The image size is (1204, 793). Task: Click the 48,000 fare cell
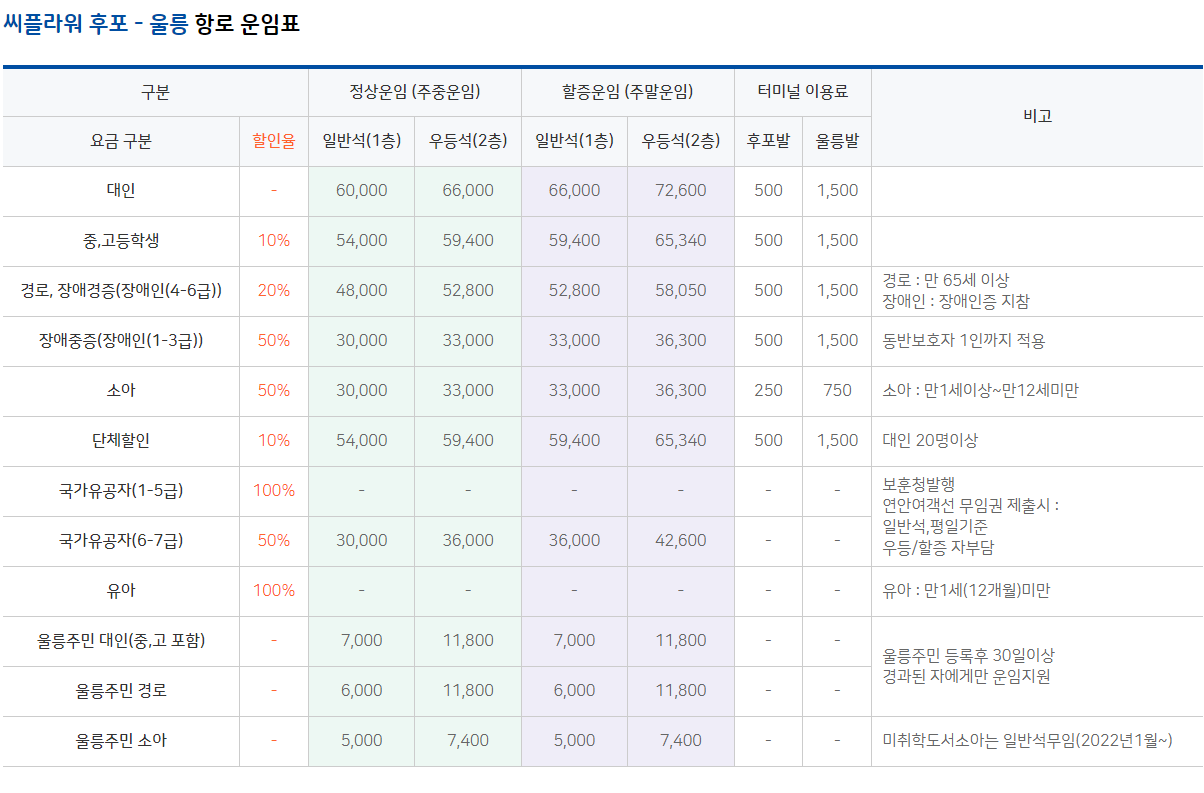tap(362, 291)
